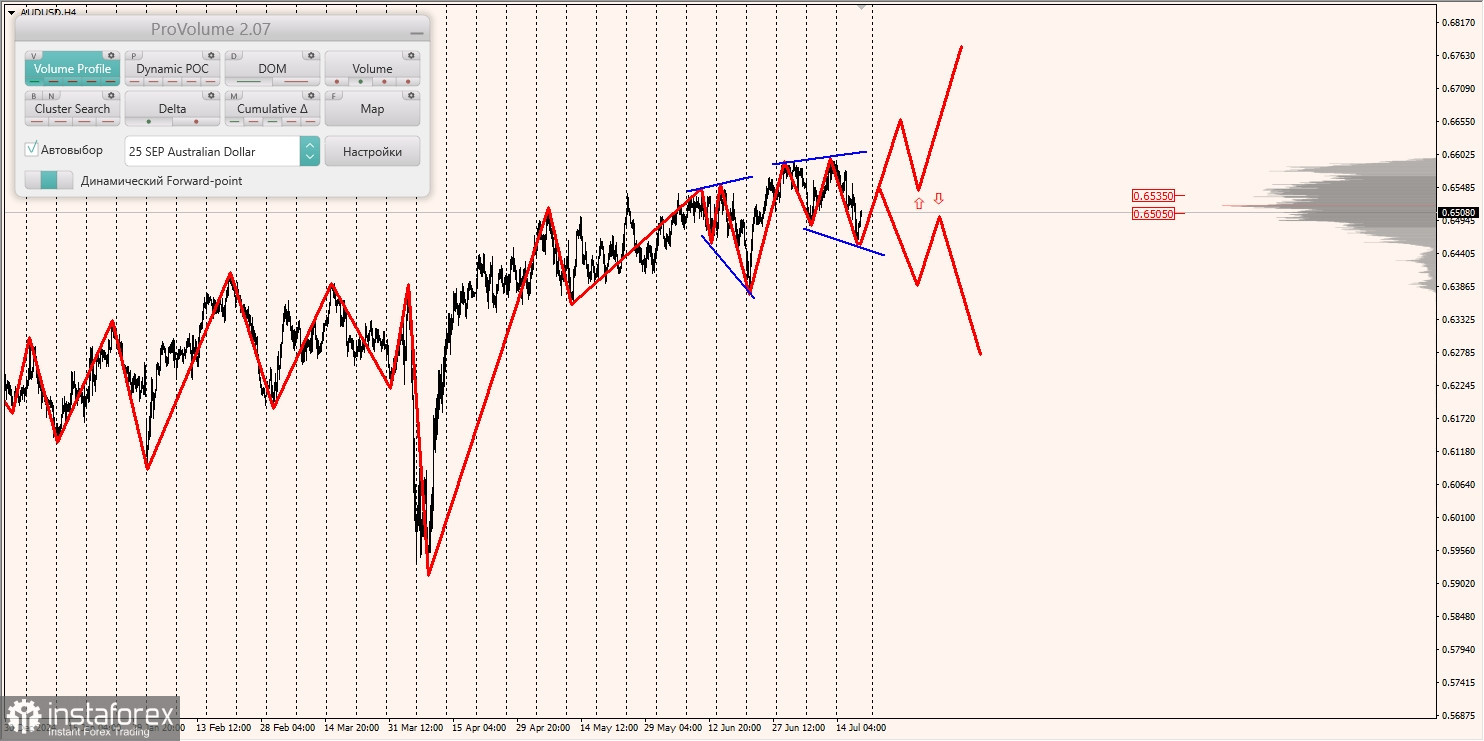Screen dimensions: 1484x741
Task: Open DOM settings gear icon
Action: point(311,55)
